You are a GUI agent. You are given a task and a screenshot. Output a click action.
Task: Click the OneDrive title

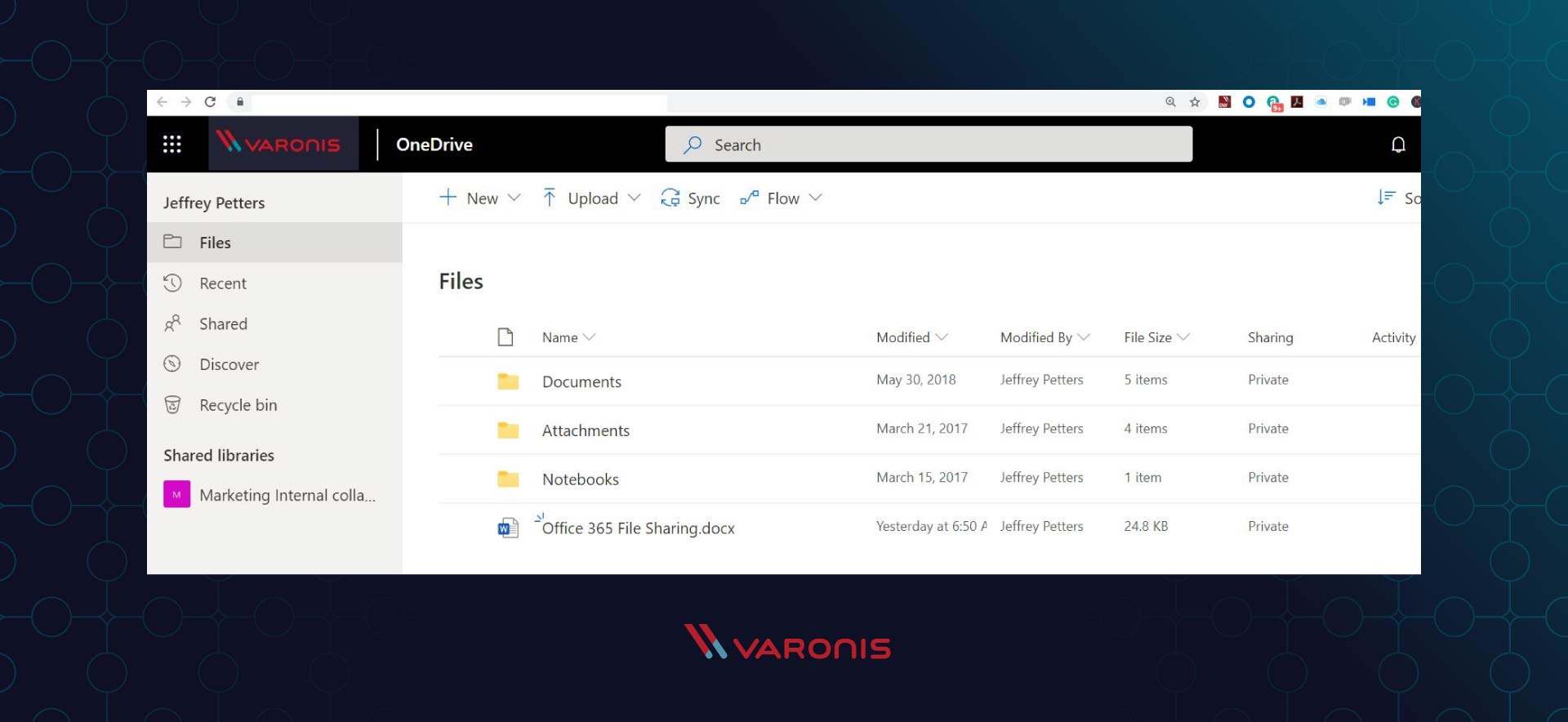point(434,145)
